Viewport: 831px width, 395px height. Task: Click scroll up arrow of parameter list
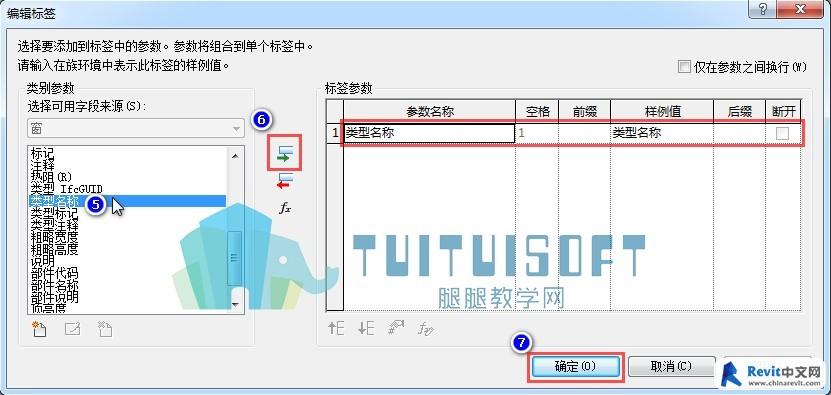tap(235, 155)
